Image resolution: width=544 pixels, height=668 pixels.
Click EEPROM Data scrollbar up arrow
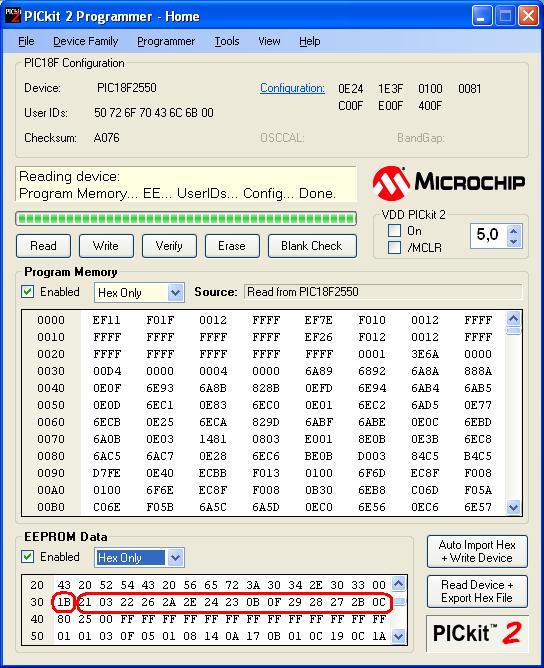(398, 584)
